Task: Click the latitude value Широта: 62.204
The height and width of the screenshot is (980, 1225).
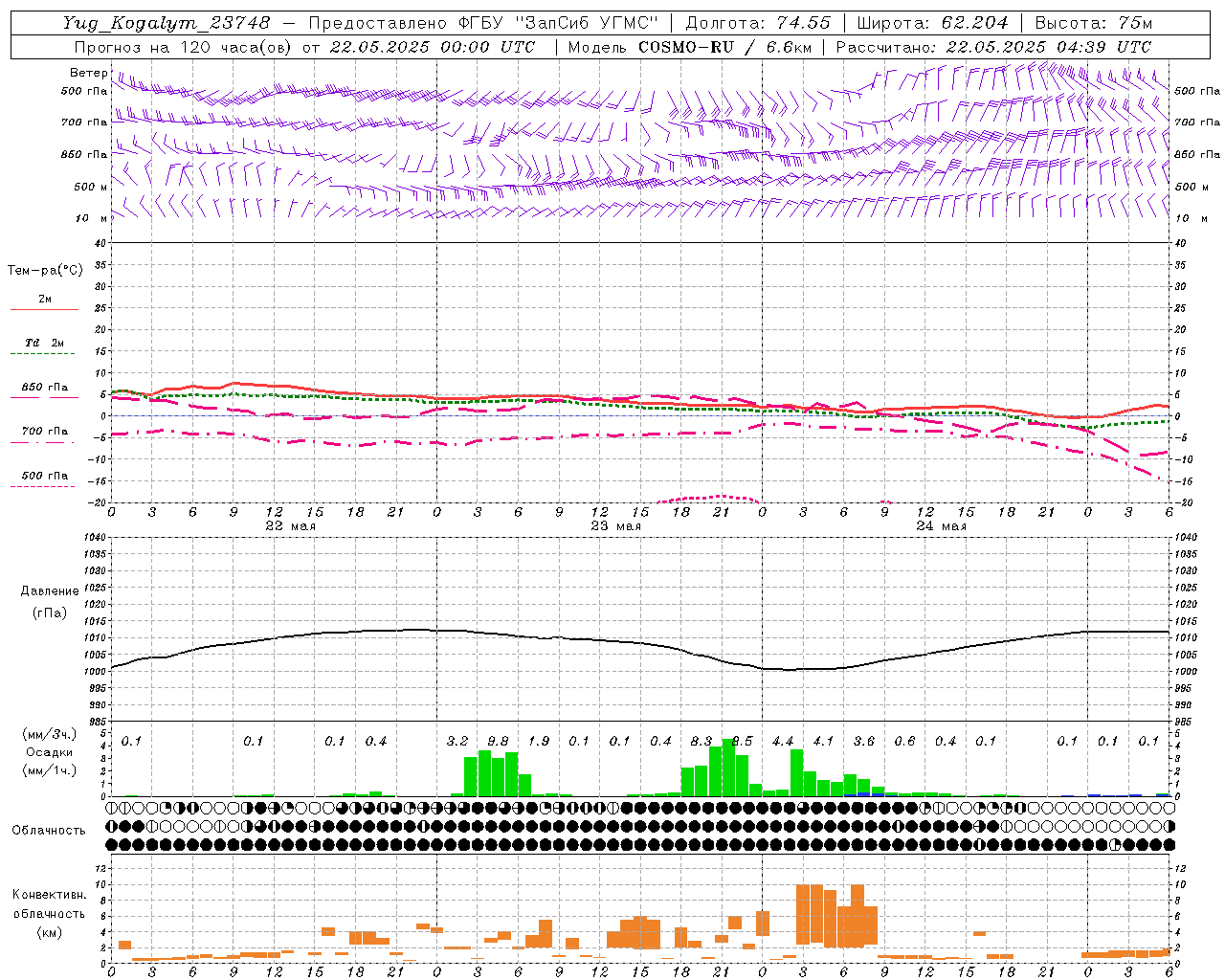Action: (x=932, y=23)
